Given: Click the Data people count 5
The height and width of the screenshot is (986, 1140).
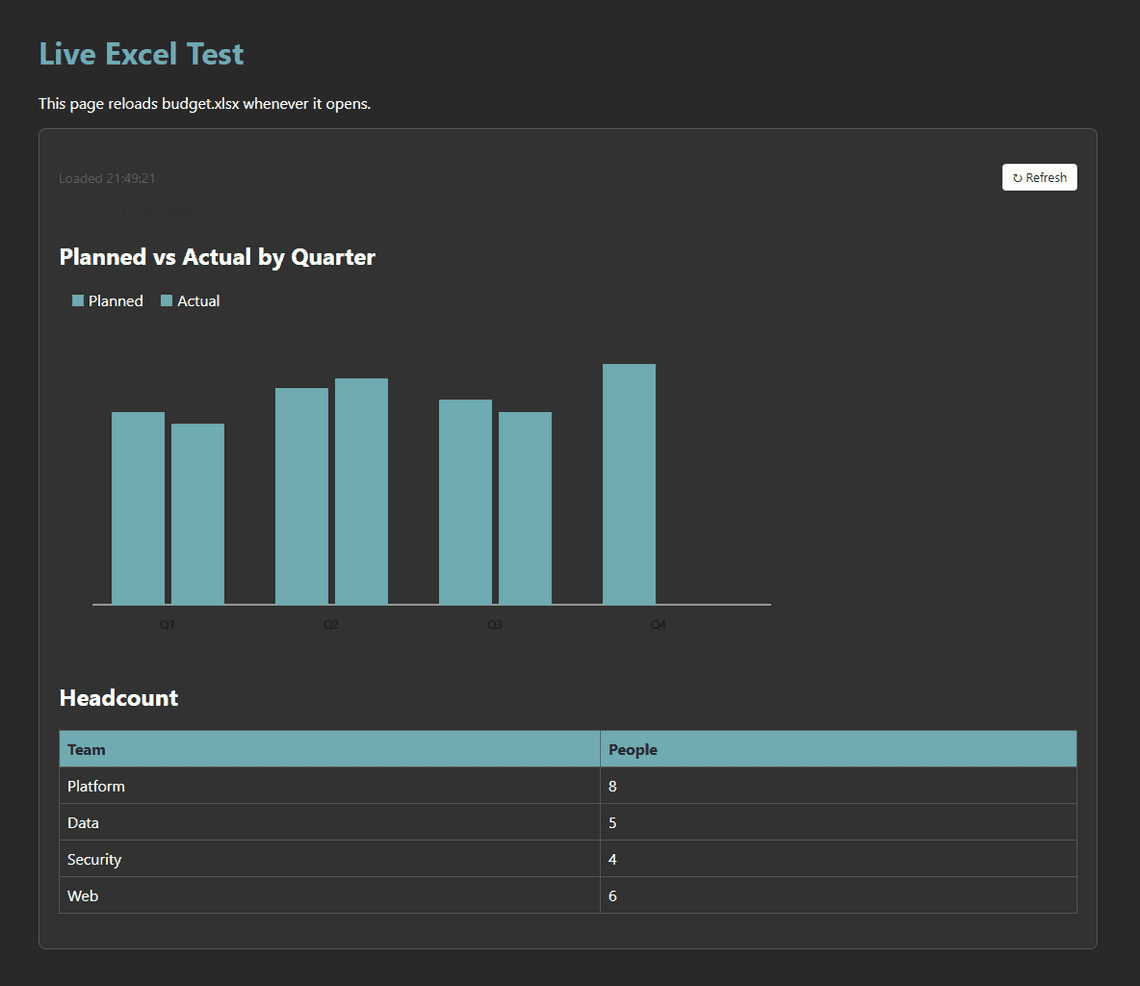Looking at the screenshot, I should point(838,822).
